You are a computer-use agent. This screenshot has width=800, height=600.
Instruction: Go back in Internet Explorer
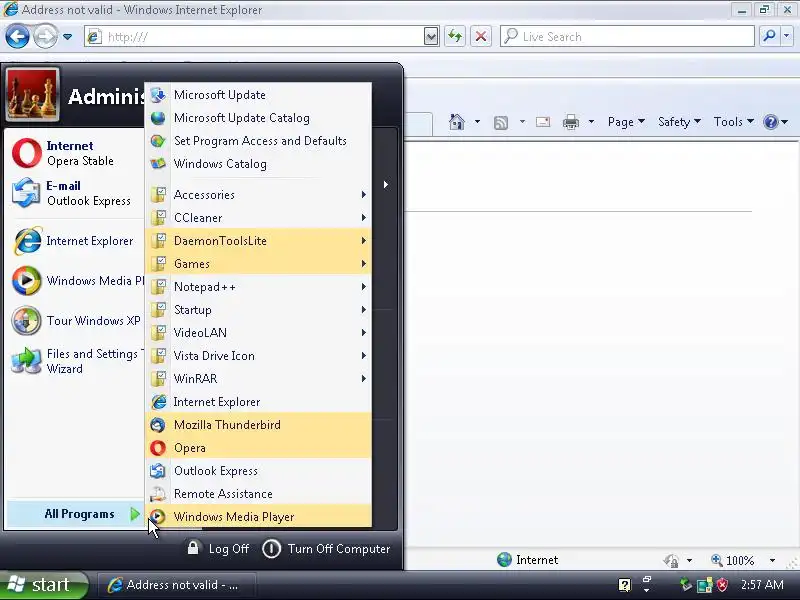click(x=17, y=37)
